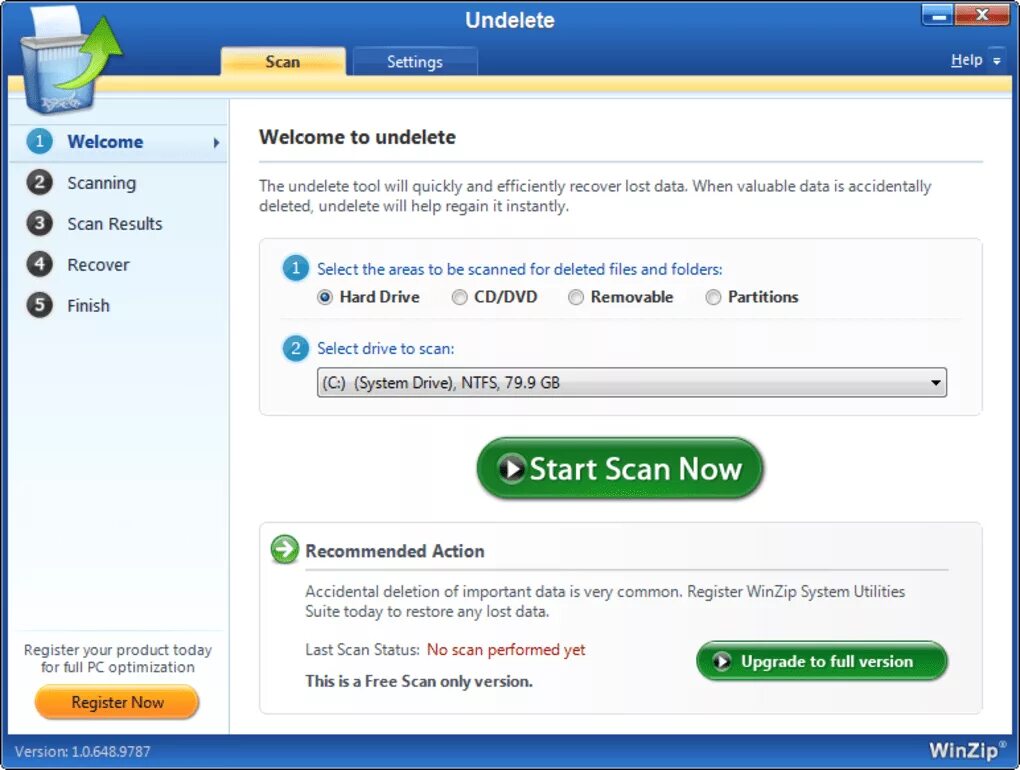Expand the Help menu dropdown arrow
Screen dimensions: 1020x770
point(997,61)
